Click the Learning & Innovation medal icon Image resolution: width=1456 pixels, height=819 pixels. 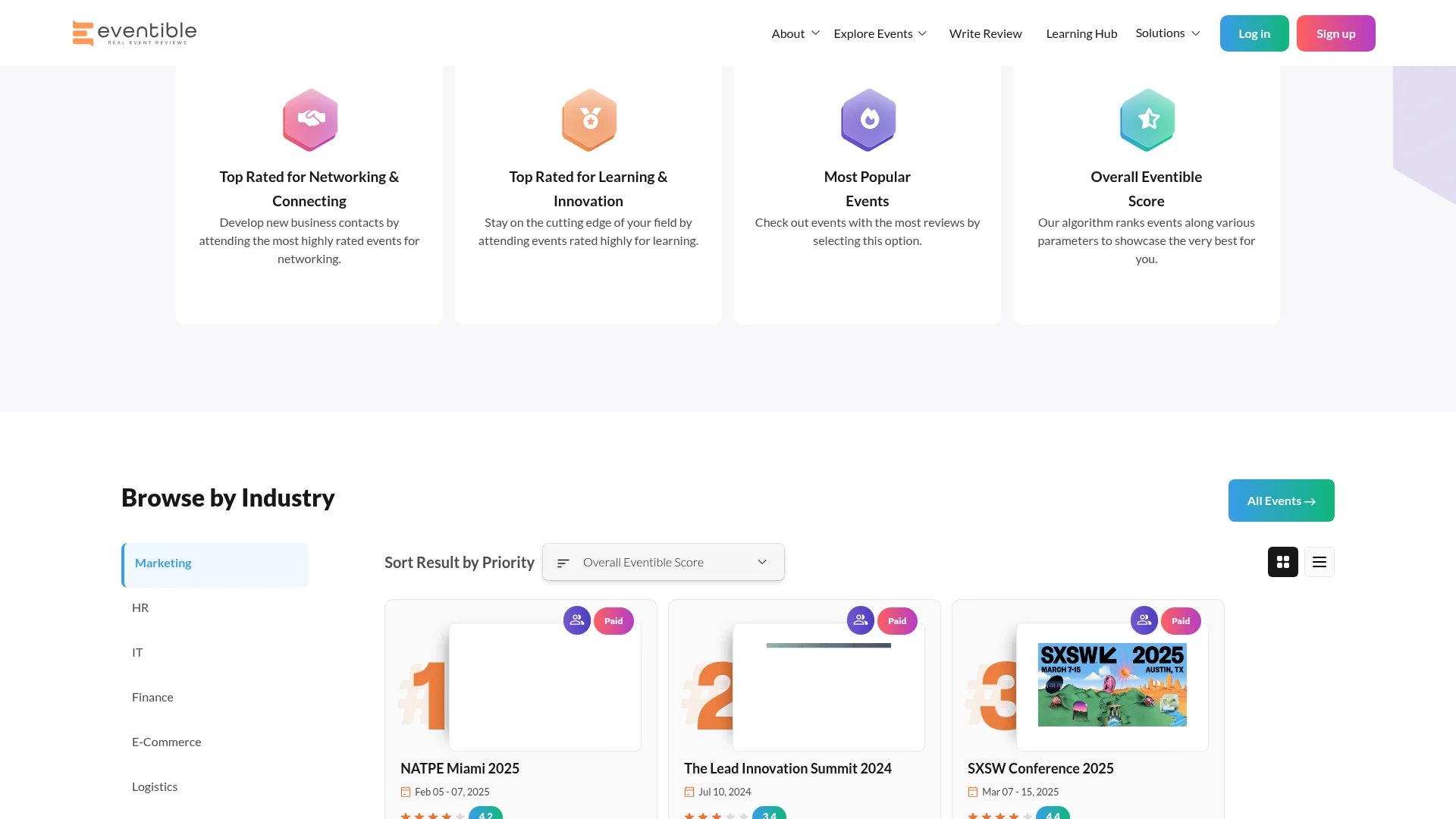[x=589, y=120]
